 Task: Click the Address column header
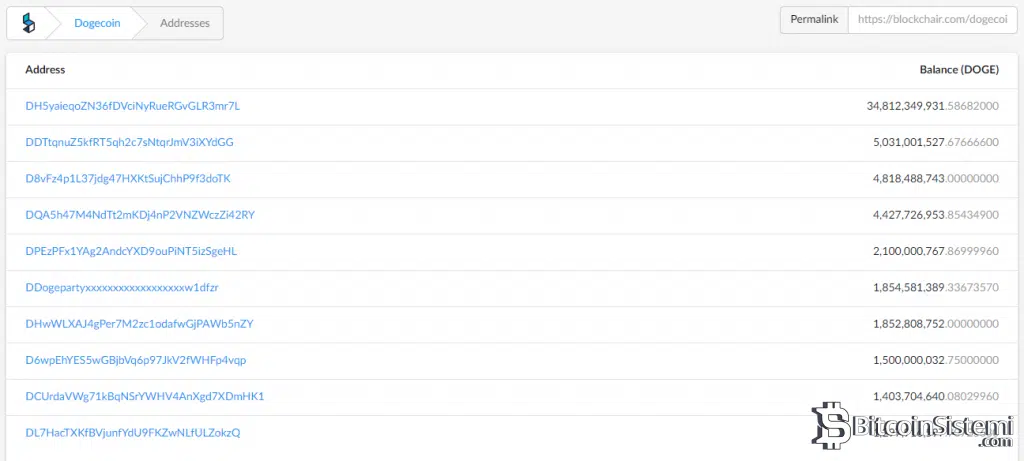coord(45,70)
